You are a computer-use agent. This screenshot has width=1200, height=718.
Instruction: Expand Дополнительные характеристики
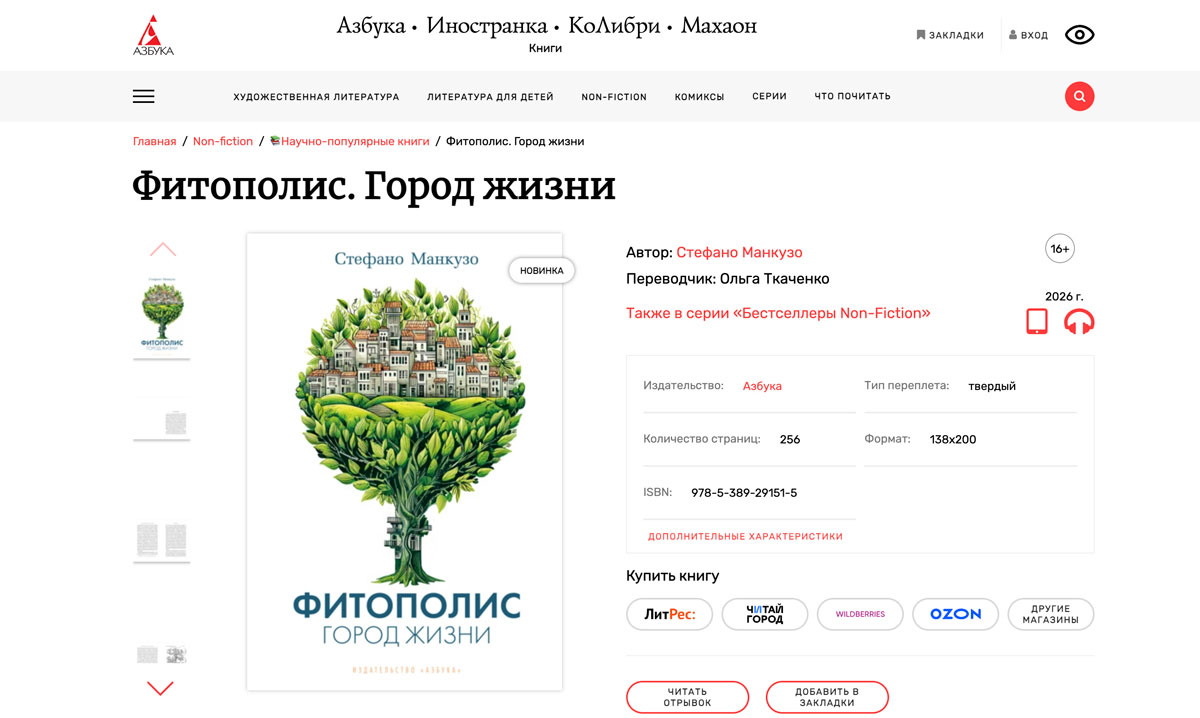(x=745, y=537)
